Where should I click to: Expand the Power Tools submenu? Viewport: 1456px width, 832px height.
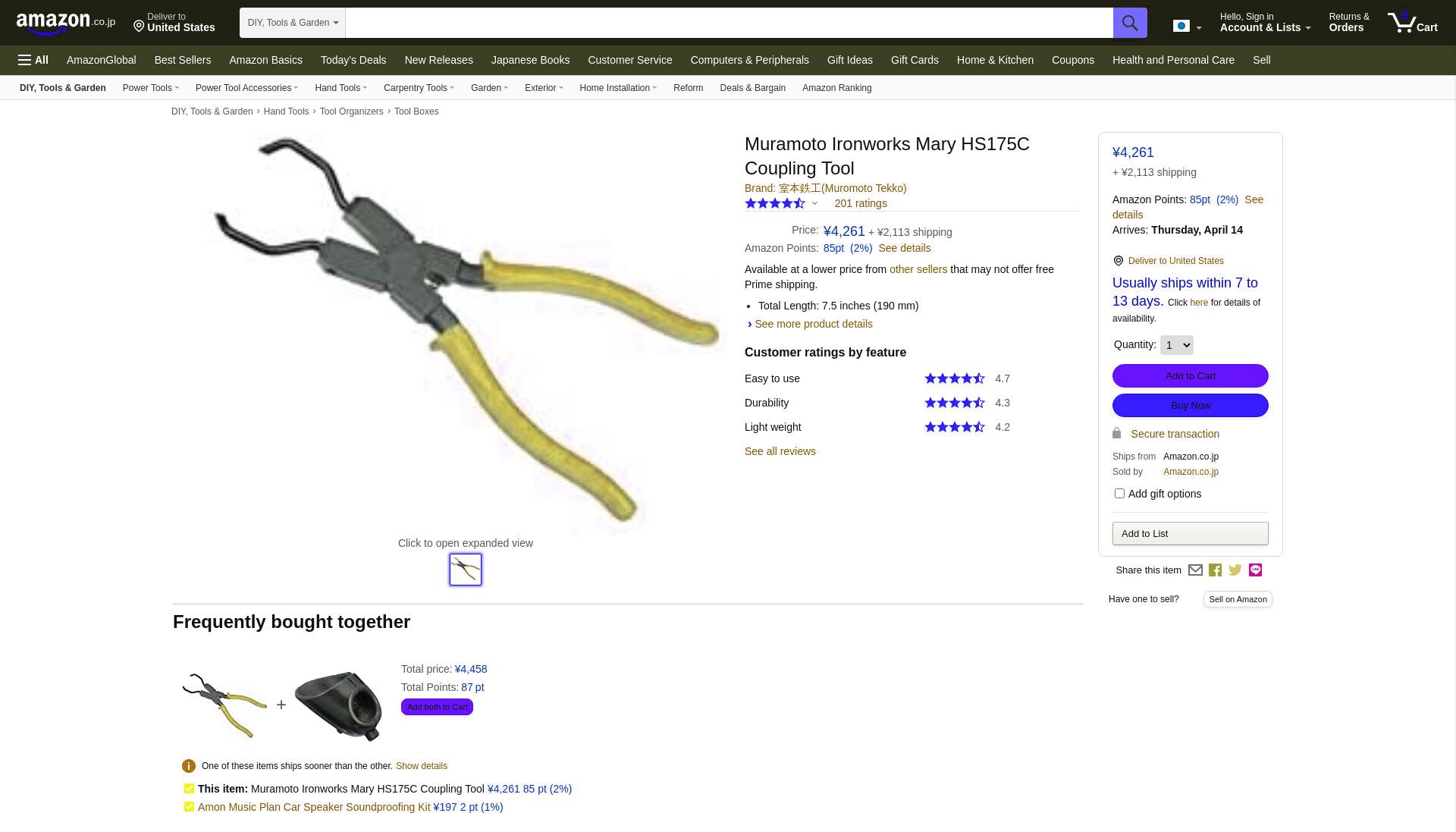pyautogui.click(x=150, y=88)
